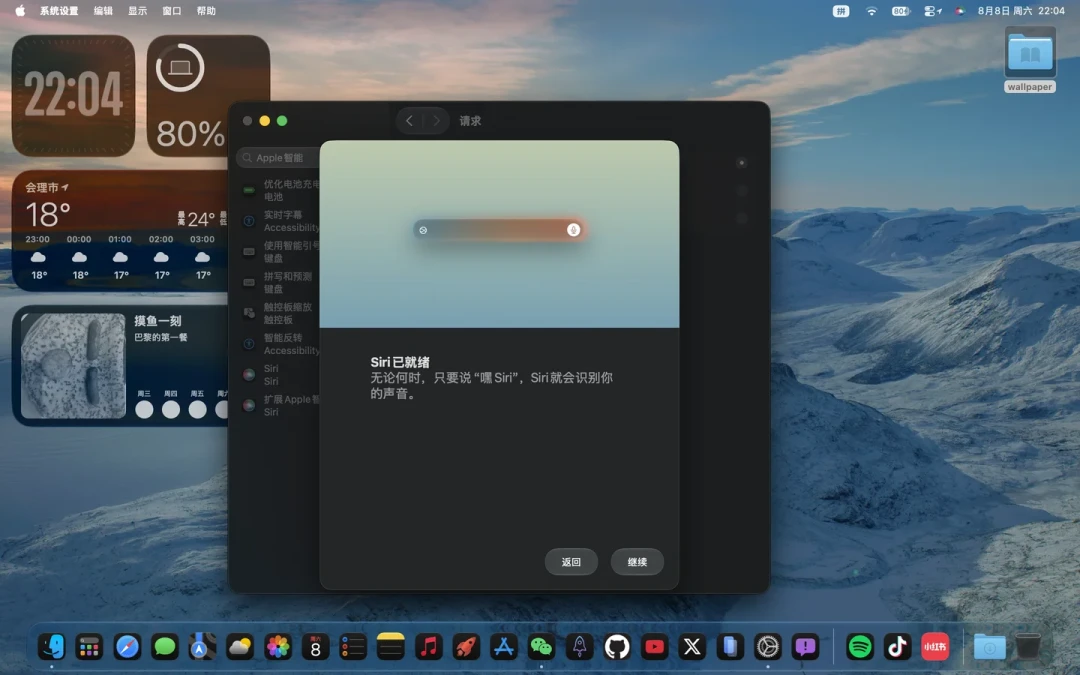
Task: Open the 系统设置 menu
Action: [59, 11]
